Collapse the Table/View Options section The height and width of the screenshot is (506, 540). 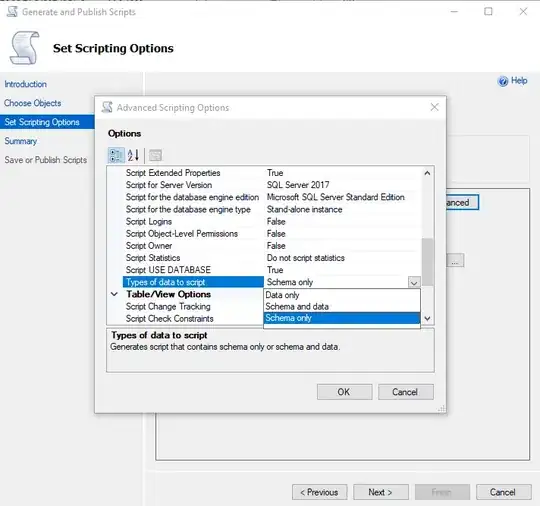click(x=114, y=294)
